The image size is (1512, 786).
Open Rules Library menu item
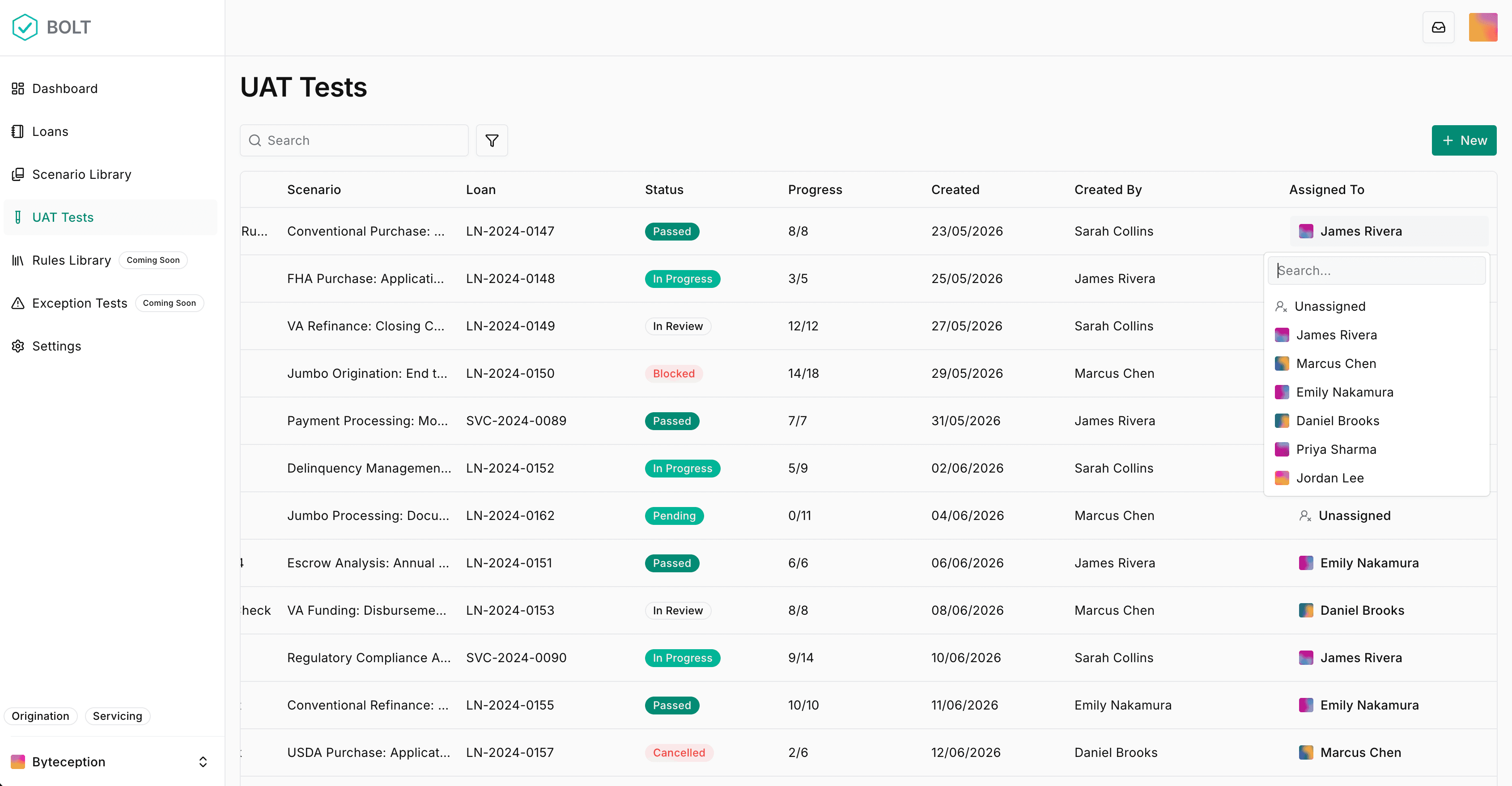pyautogui.click(x=110, y=260)
